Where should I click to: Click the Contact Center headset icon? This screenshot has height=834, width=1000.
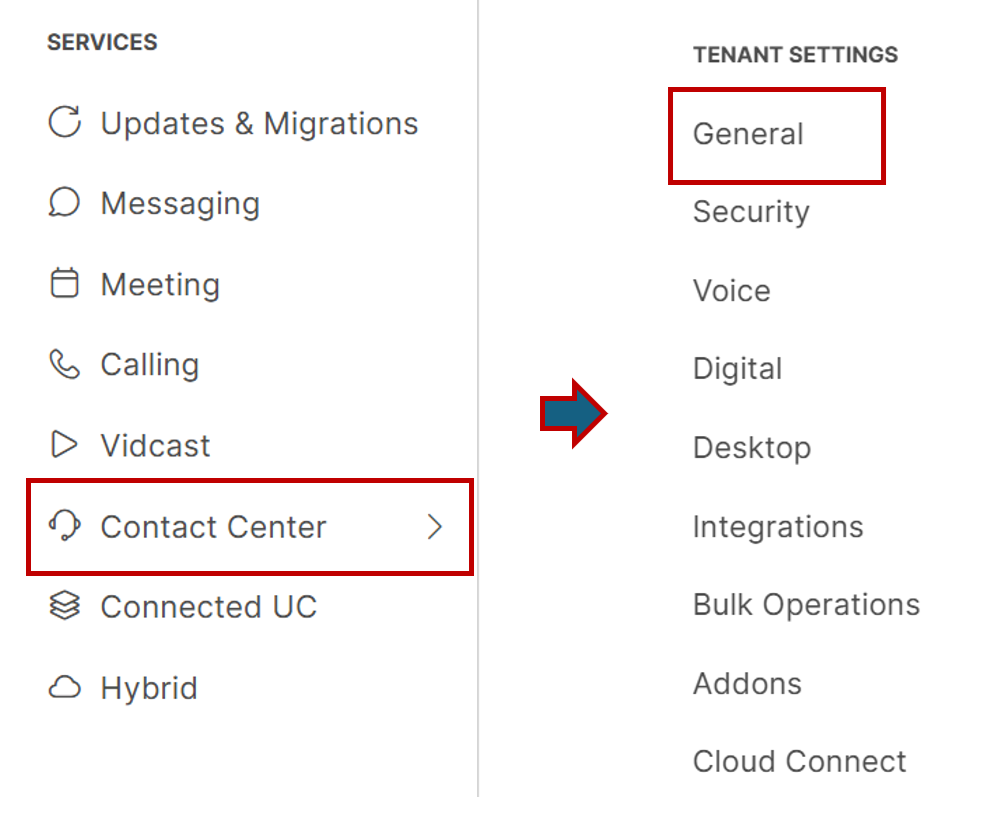click(65, 526)
